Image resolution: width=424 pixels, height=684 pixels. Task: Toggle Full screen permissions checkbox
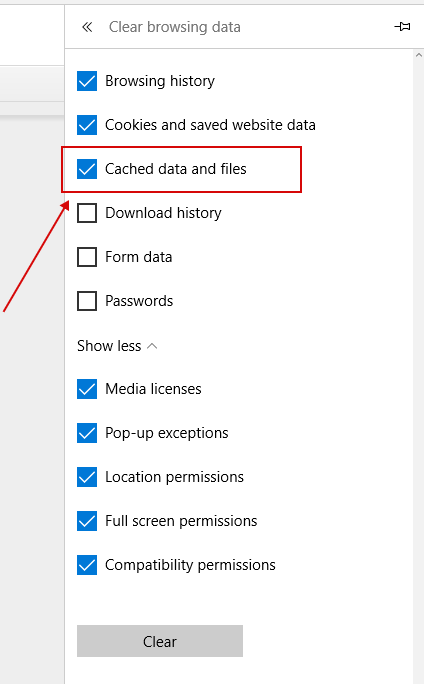[87, 521]
